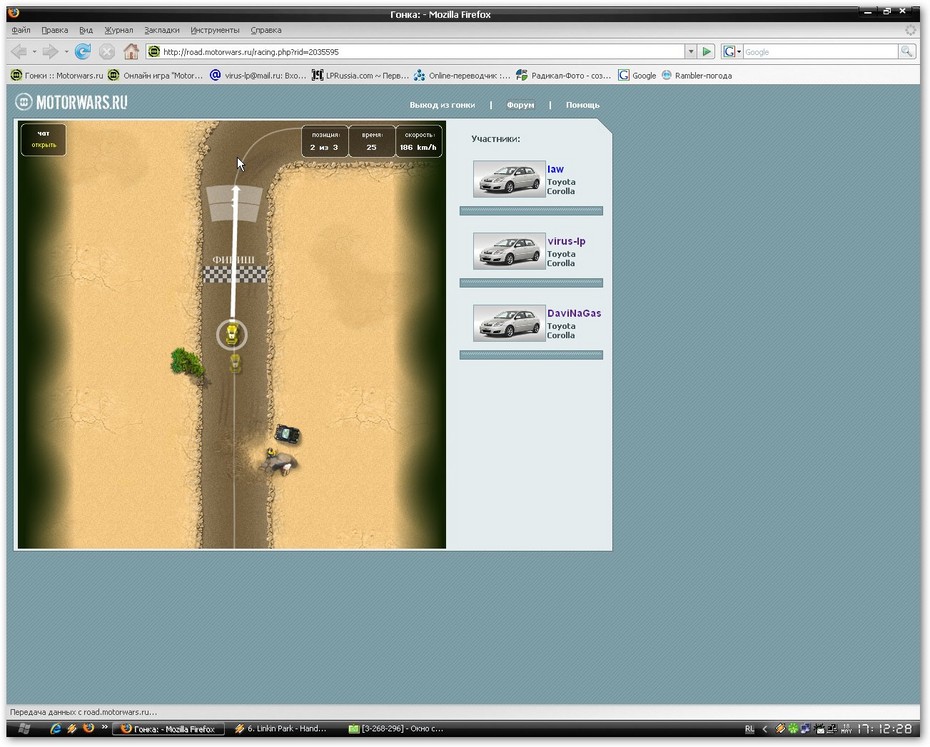930x747 pixels.
Task: Click the green Go arrow beside the address bar
Action: pyautogui.click(x=706, y=52)
